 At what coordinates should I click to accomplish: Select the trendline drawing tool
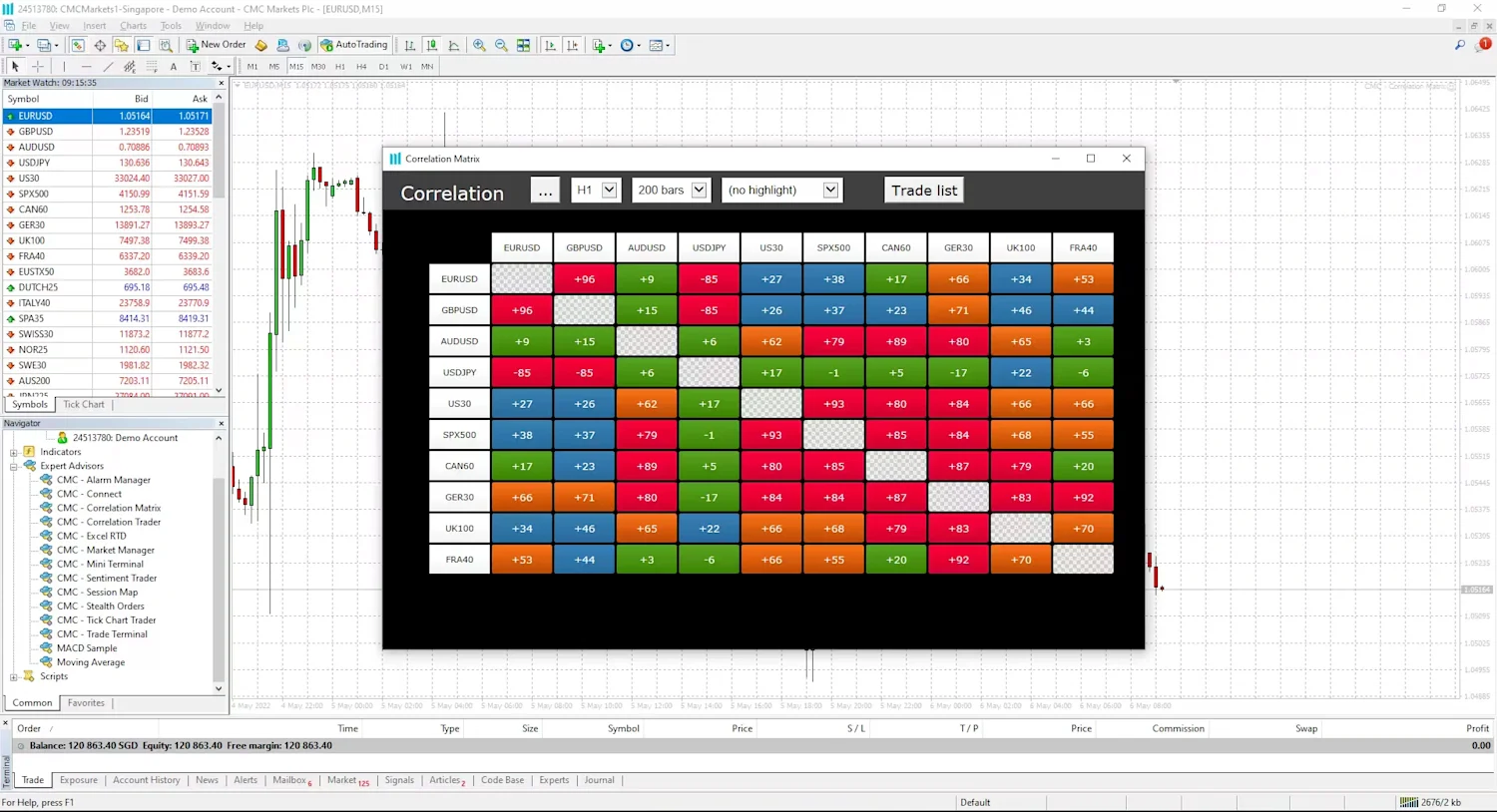[108, 66]
